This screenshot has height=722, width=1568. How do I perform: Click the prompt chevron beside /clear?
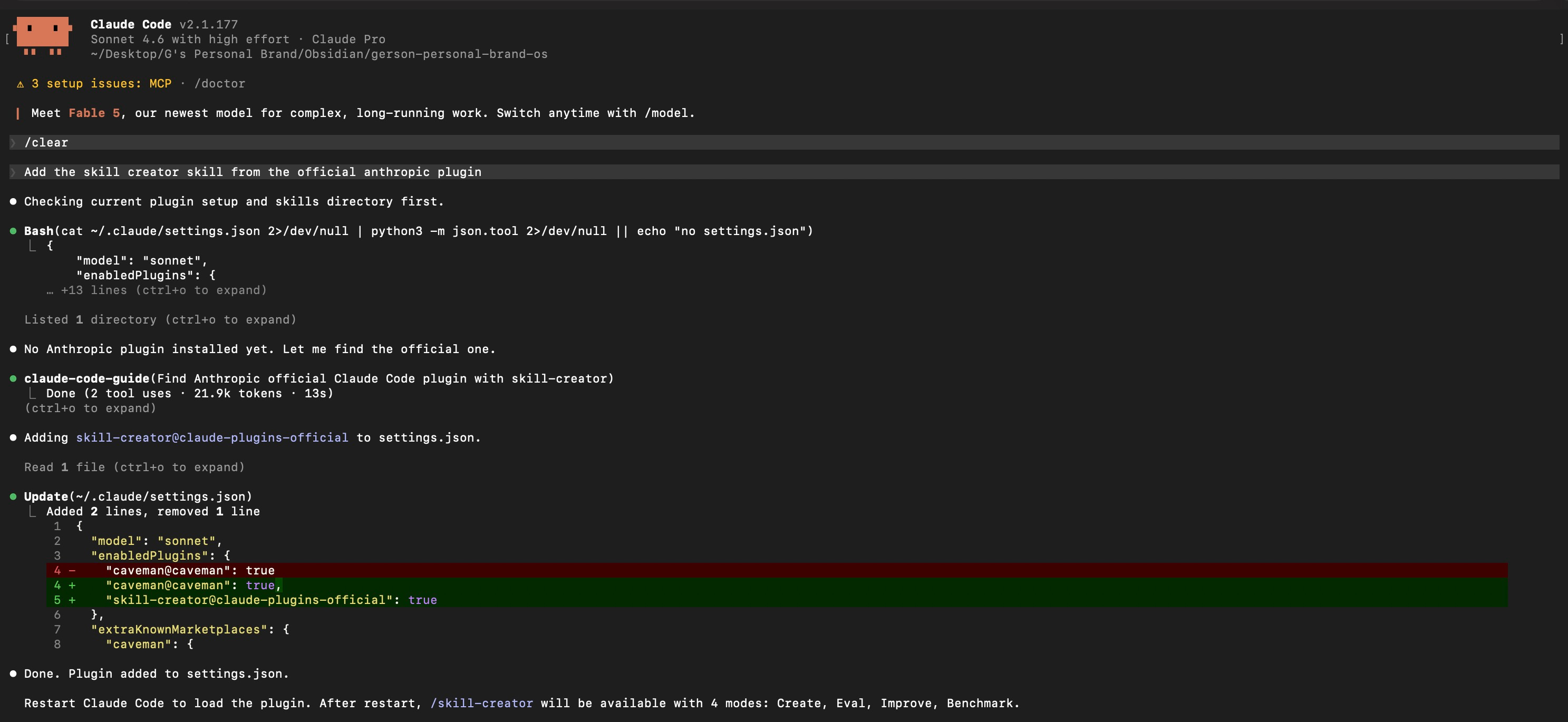tap(13, 142)
